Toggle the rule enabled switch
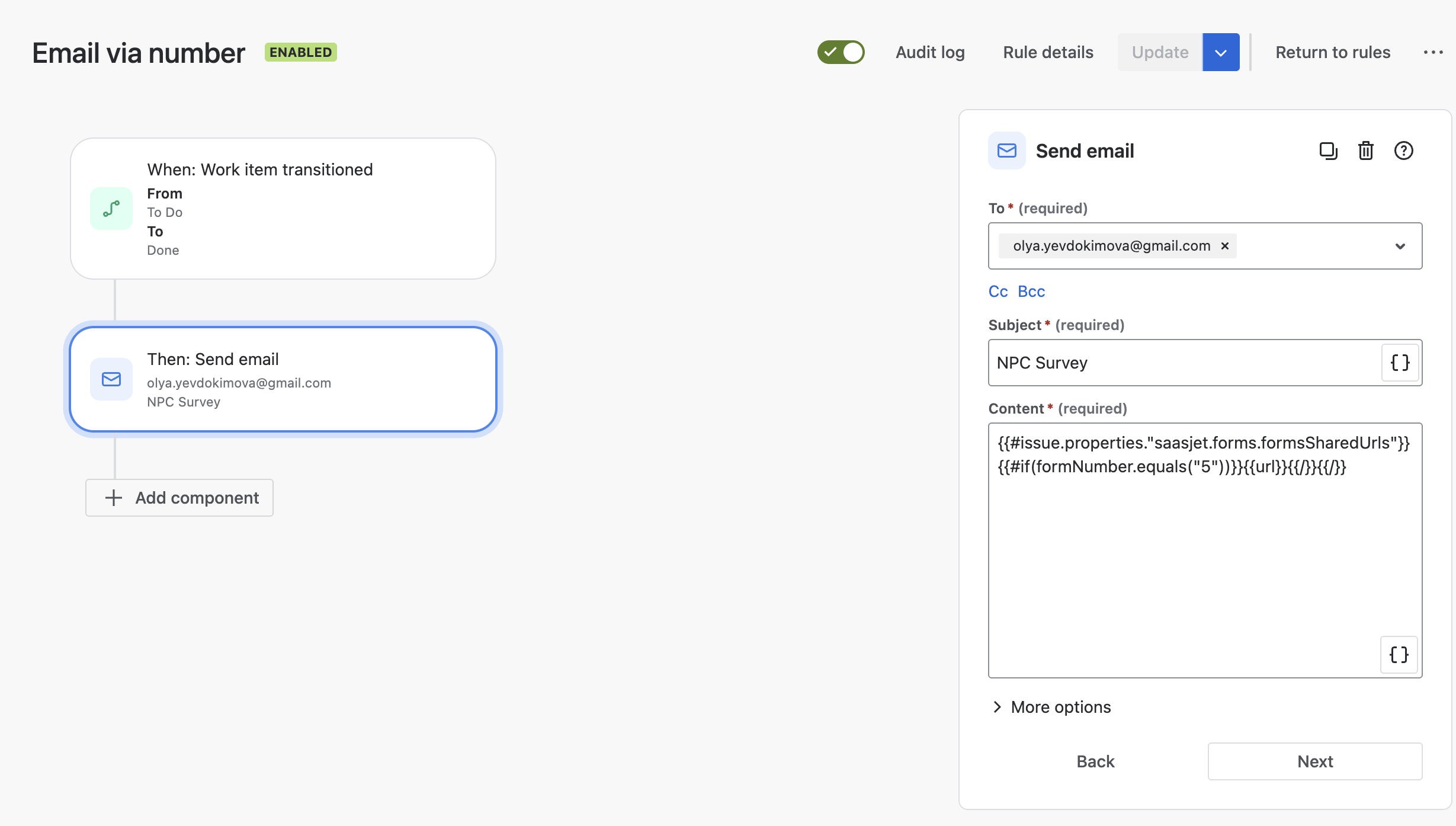This screenshot has width=1456, height=826. tap(841, 52)
